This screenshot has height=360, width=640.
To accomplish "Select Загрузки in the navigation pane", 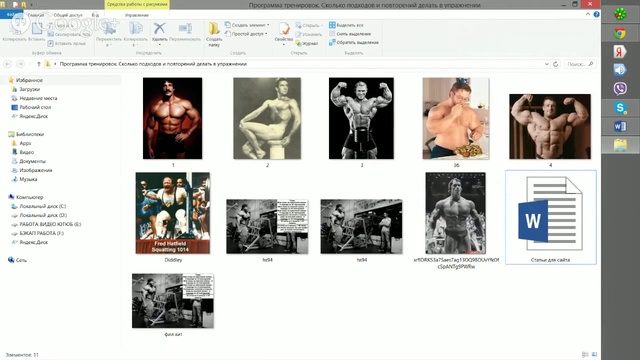I will (x=29, y=89).
